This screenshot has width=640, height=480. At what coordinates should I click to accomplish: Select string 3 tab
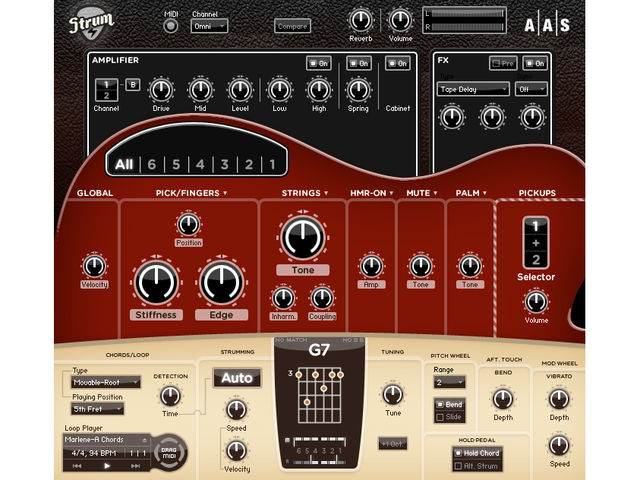point(224,164)
